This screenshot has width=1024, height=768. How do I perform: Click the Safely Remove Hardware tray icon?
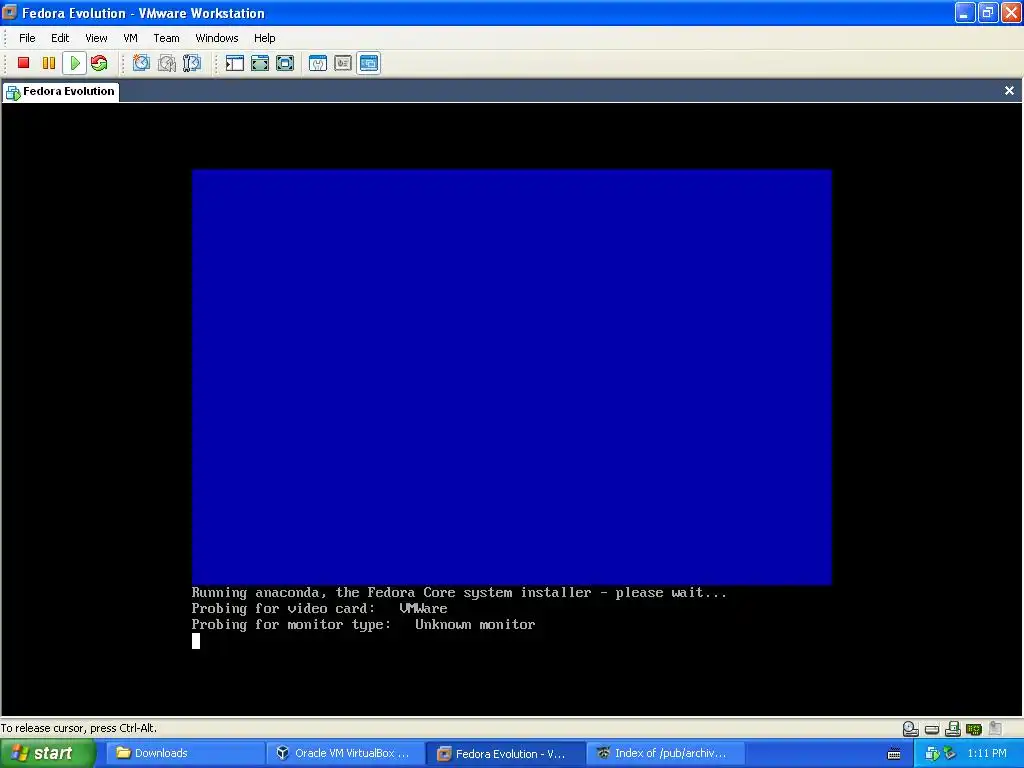950,754
